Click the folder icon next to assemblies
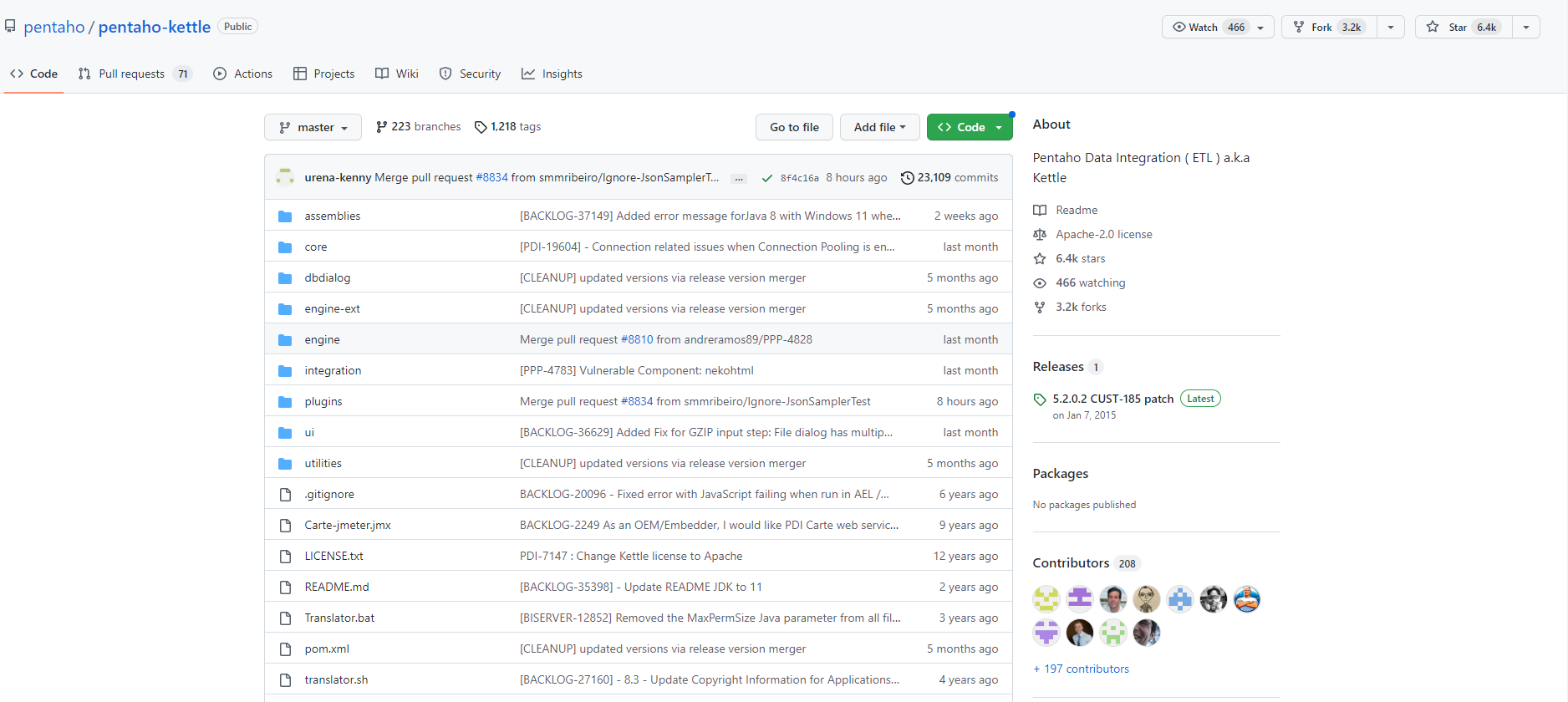The height and width of the screenshot is (702, 1568). pyautogui.click(x=285, y=216)
